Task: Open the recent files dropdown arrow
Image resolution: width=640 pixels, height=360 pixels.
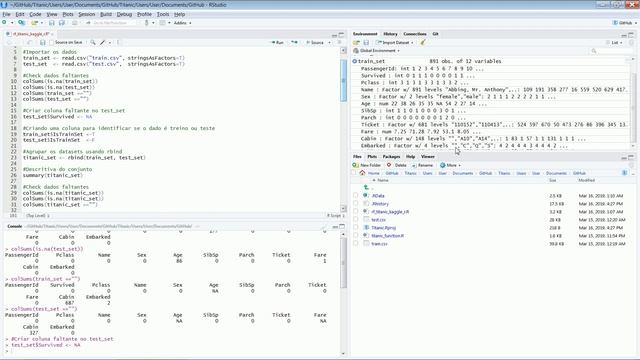Action: point(41,23)
